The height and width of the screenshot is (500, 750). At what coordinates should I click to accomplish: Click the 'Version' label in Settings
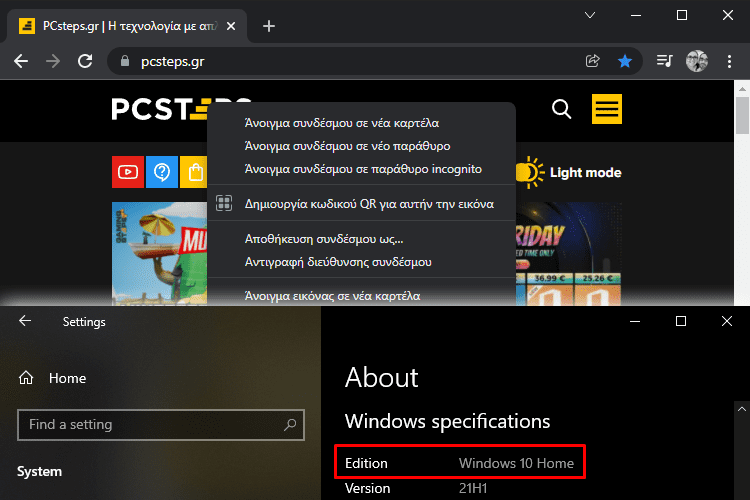pyautogui.click(x=367, y=488)
